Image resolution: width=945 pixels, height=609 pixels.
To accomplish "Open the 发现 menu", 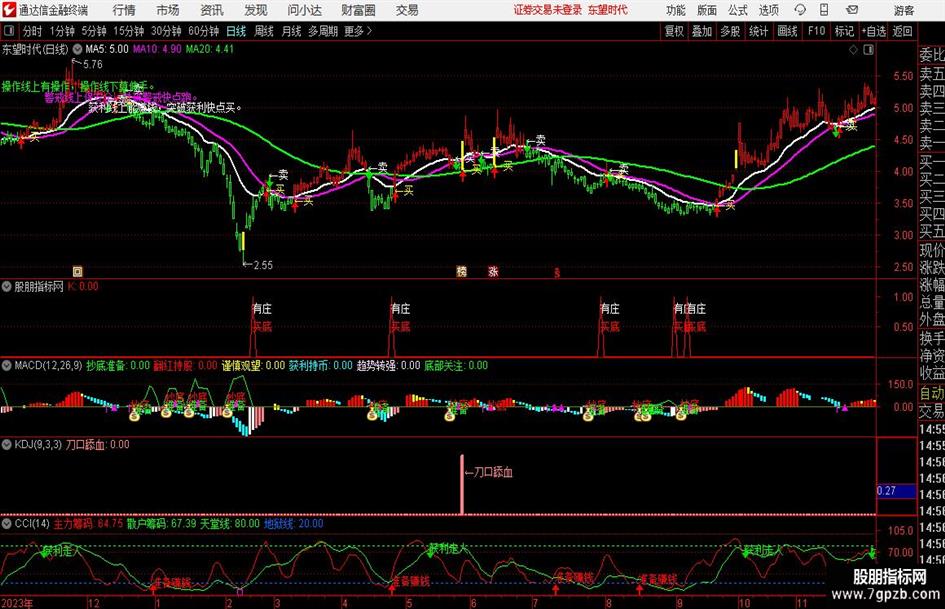I will pos(256,10).
